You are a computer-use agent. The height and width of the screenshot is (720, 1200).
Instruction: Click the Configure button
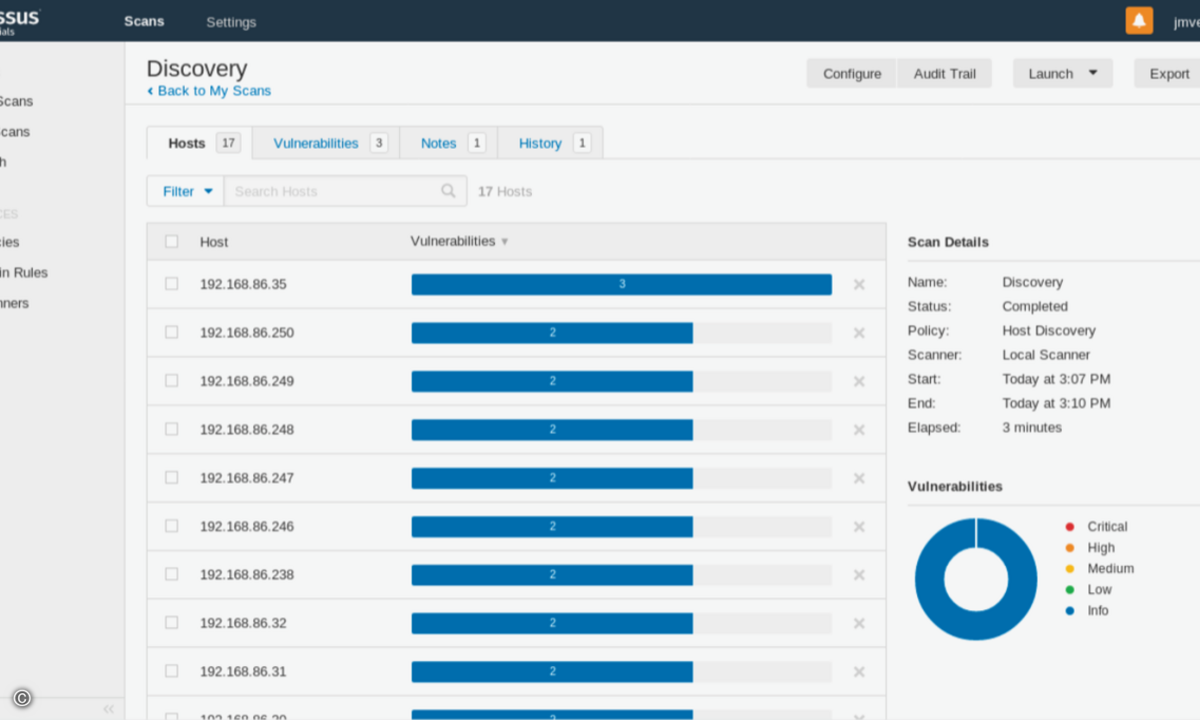coord(852,73)
